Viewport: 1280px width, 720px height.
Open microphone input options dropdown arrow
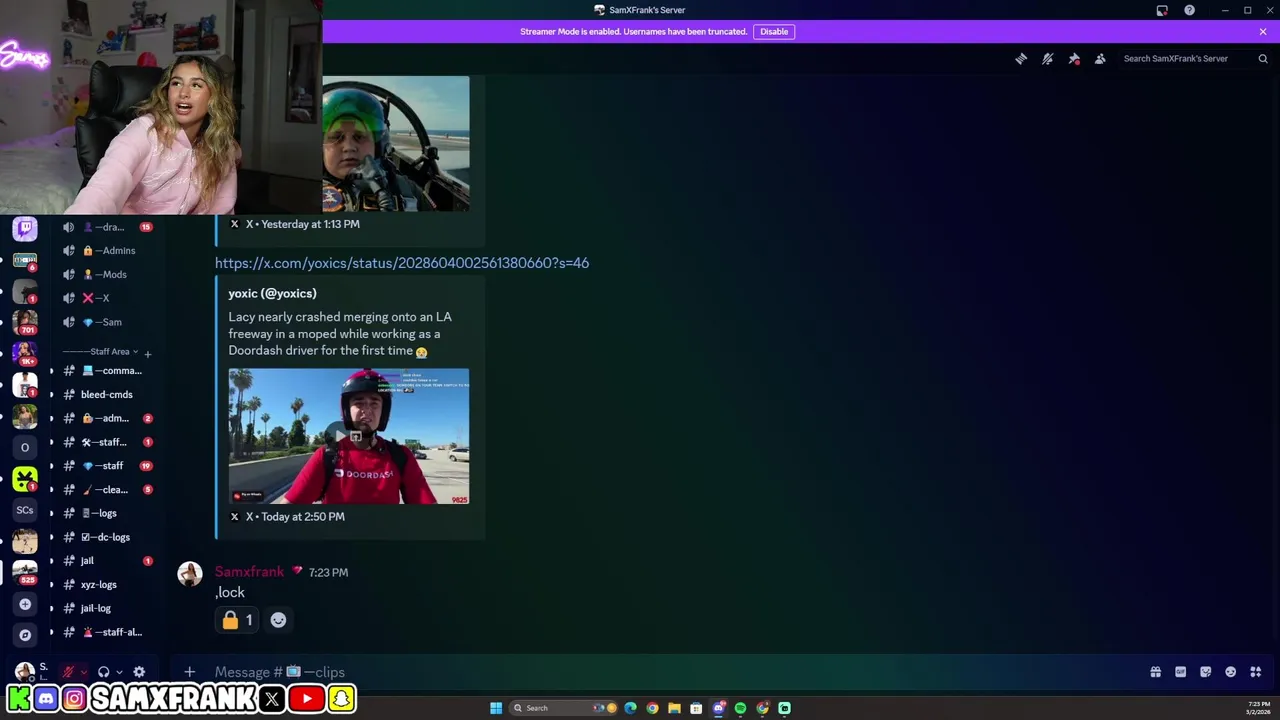point(83,672)
